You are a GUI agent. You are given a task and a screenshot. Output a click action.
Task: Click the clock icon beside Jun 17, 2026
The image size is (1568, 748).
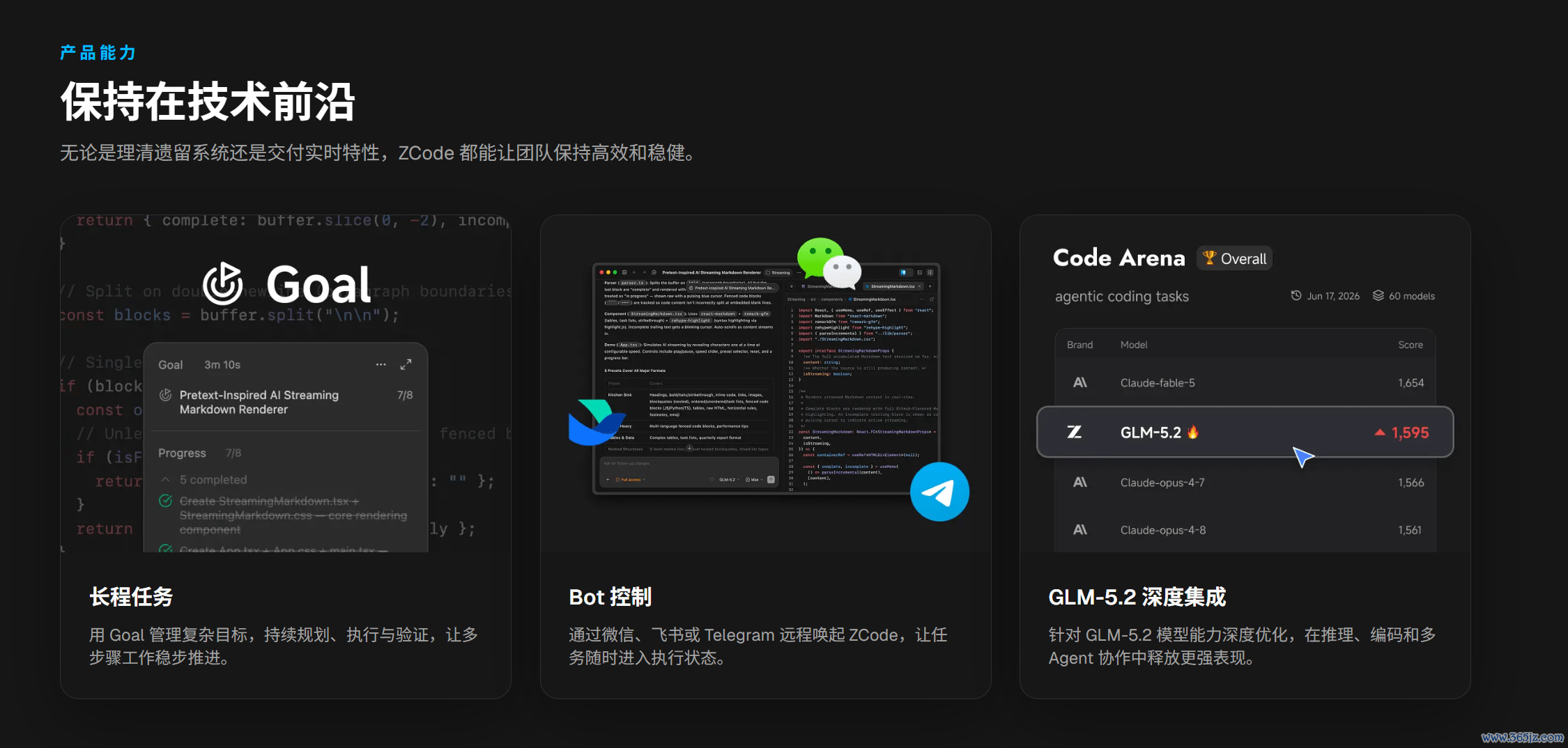[x=1296, y=295]
